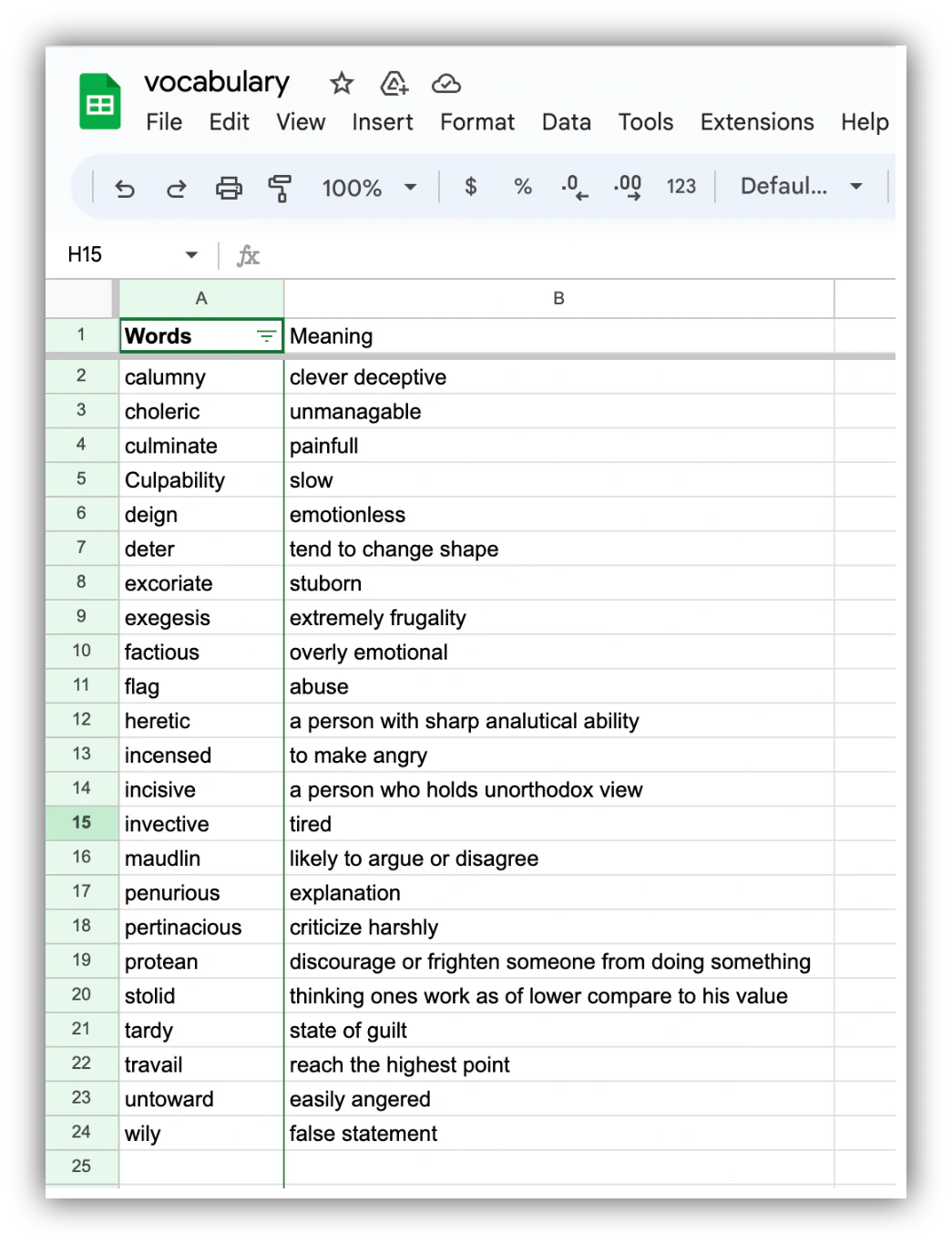952x1244 pixels.
Task: Select the cell 'clever deceptive'
Action: coord(558,377)
